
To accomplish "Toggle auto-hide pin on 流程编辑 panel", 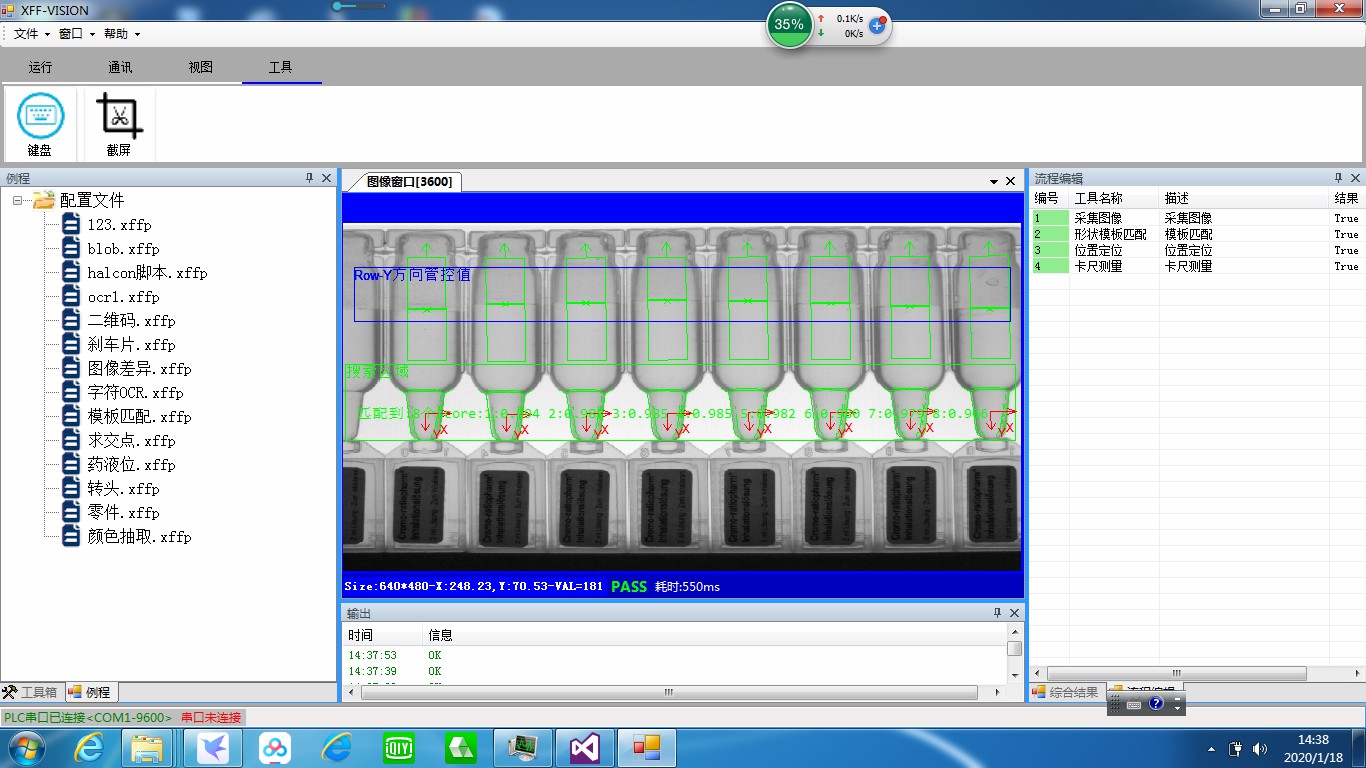I will coord(1337,178).
